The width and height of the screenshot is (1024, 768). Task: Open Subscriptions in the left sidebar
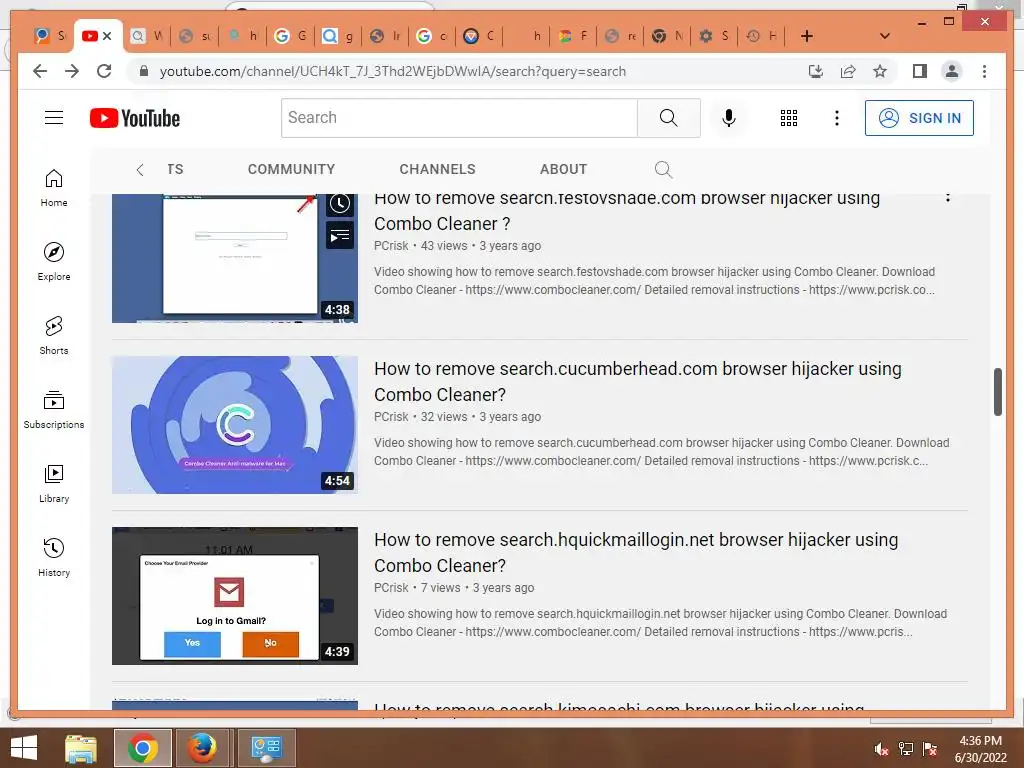tap(54, 409)
